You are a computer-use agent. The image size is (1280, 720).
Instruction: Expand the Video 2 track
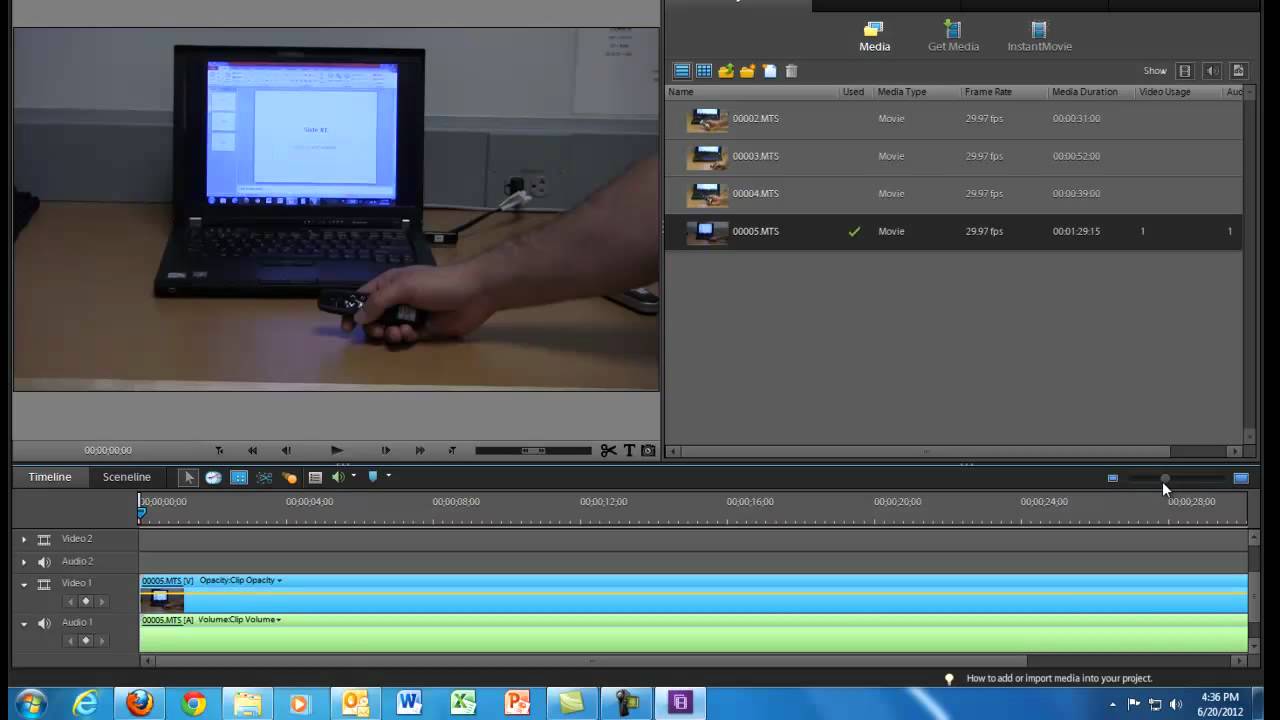(24, 539)
